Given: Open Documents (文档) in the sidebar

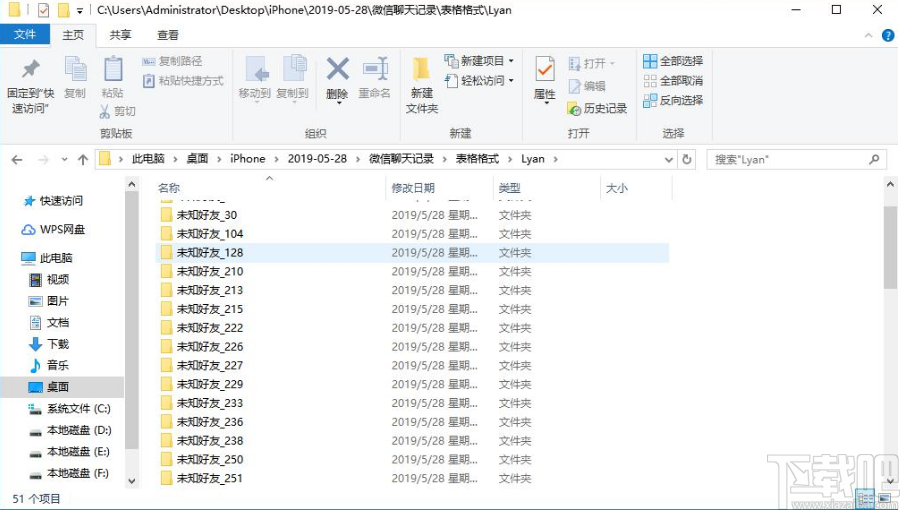Looking at the screenshot, I should 49,322.
